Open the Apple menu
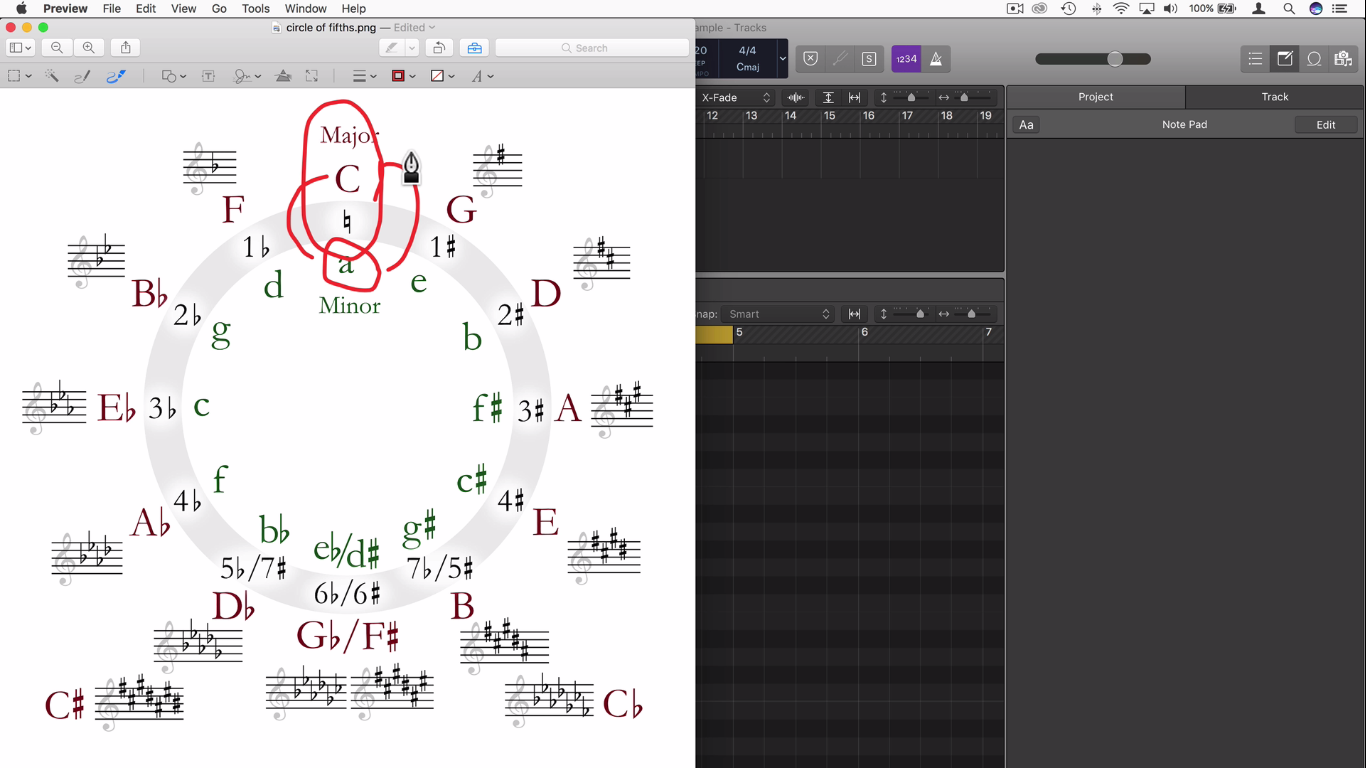Viewport: 1366px width, 768px height. pos(21,8)
